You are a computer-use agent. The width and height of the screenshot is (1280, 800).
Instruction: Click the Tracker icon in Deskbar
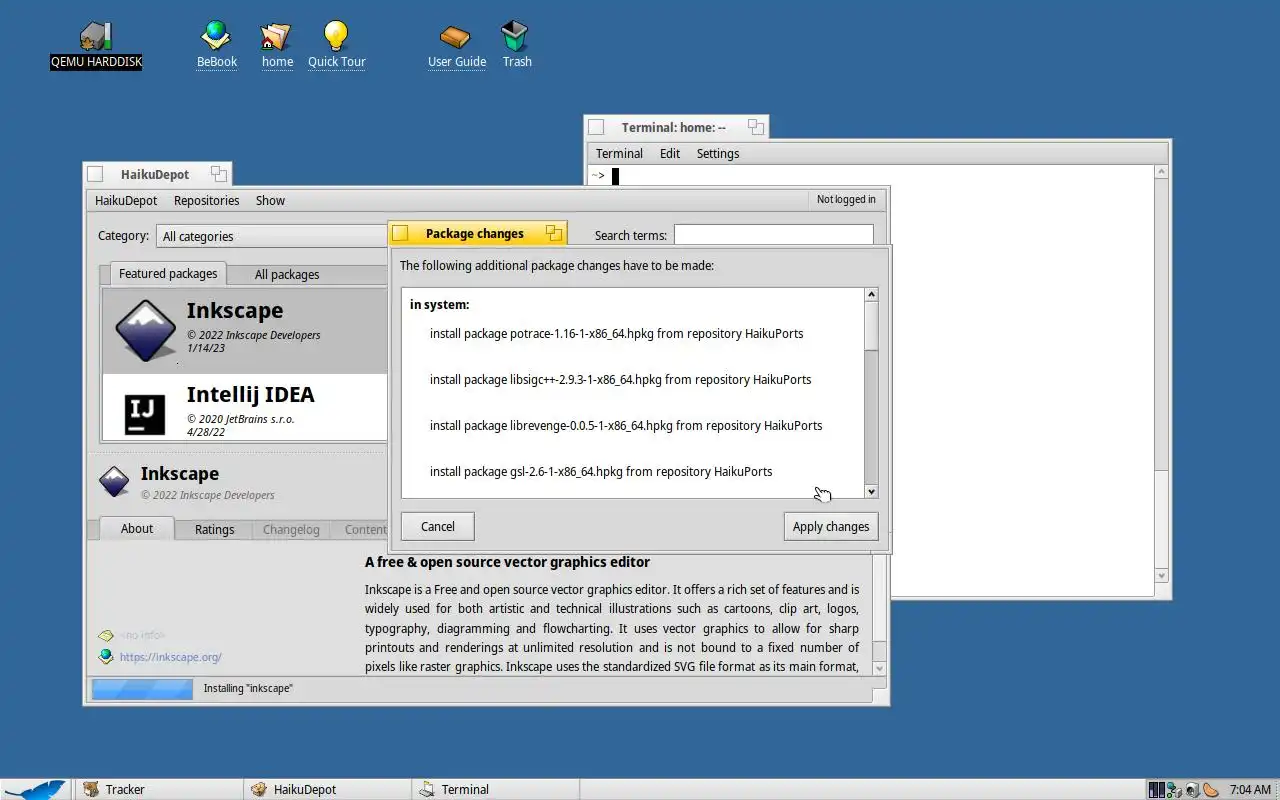point(91,789)
